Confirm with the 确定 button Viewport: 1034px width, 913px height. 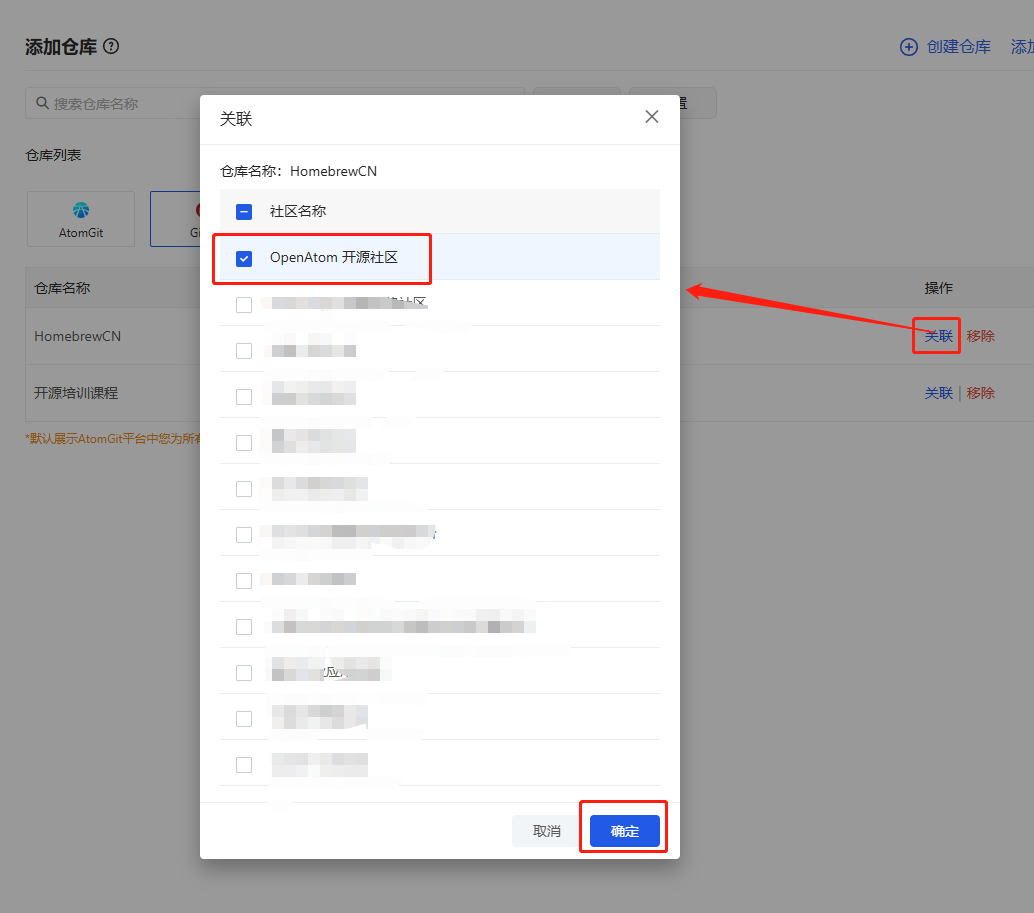coord(624,831)
